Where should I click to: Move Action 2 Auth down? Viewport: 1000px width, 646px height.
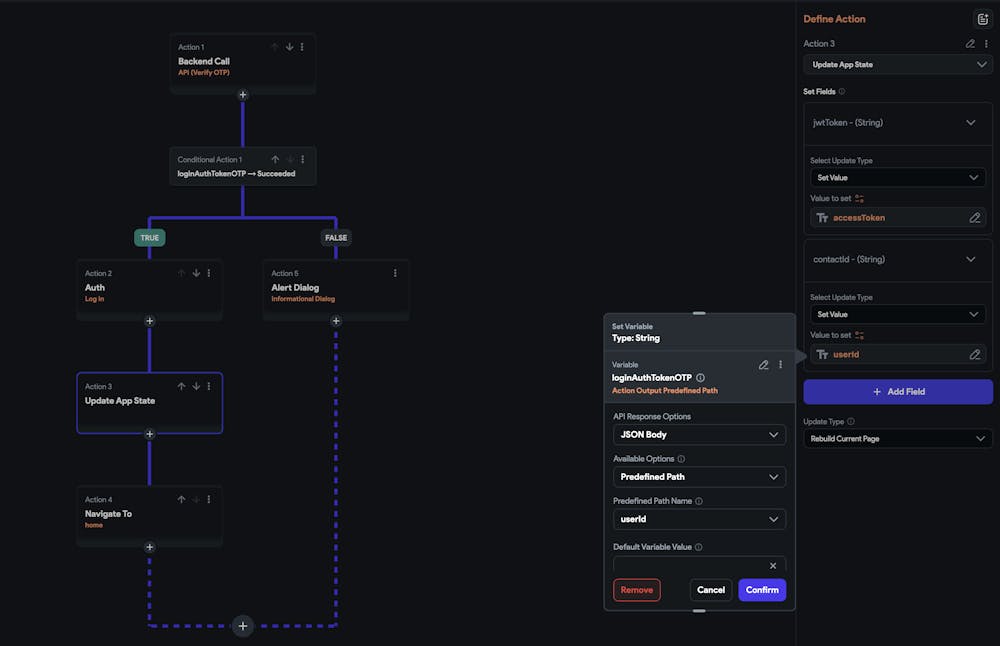196,273
